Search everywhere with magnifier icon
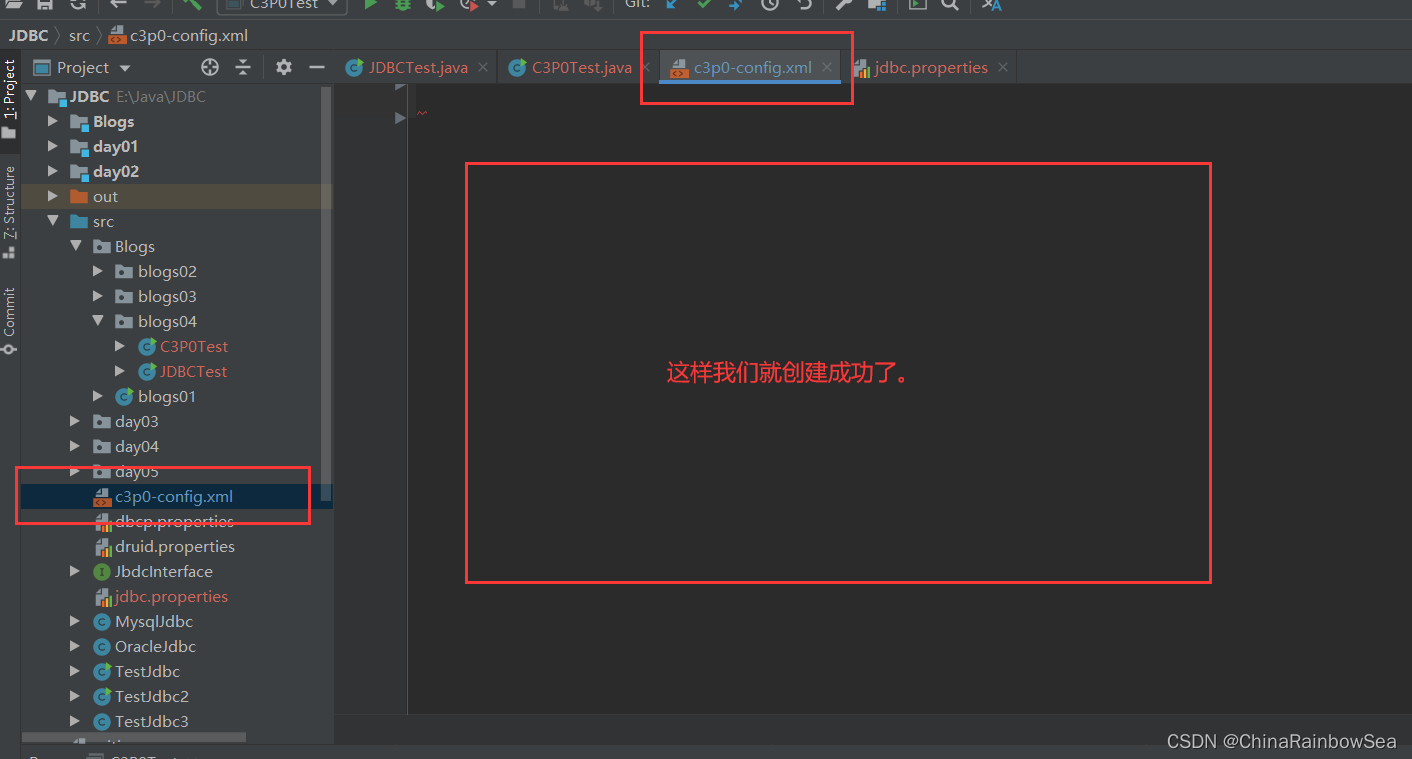This screenshot has height=759, width=1412. 950,4
